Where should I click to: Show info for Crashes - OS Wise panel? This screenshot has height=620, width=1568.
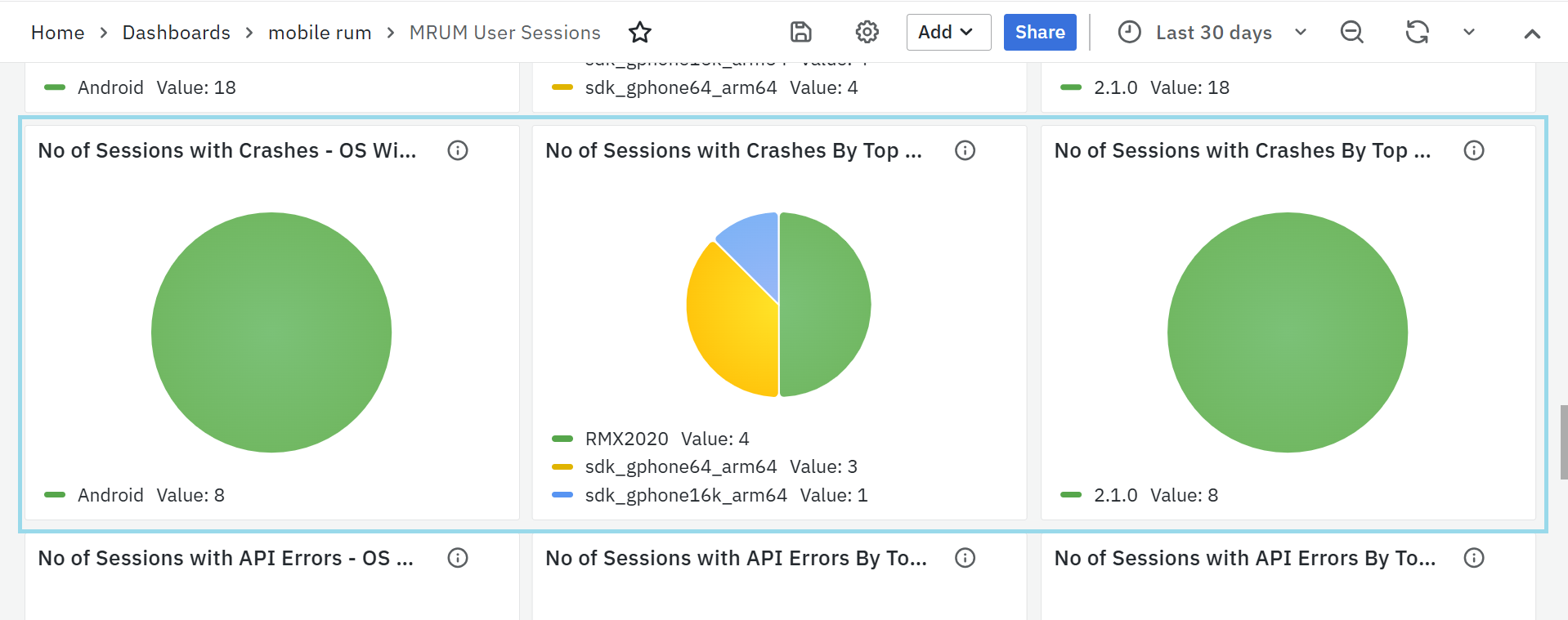click(x=458, y=150)
